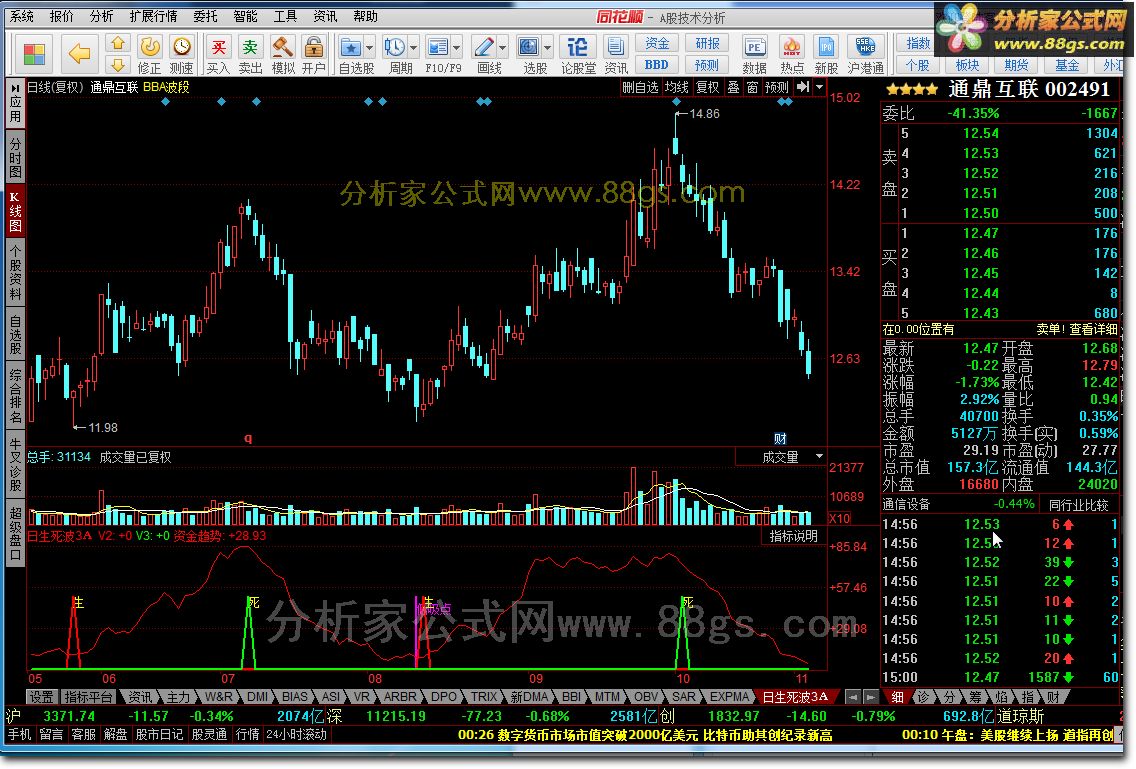This screenshot has height=769, width=1136.
Task: Open the 系统 menu
Action: click(x=22, y=16)
